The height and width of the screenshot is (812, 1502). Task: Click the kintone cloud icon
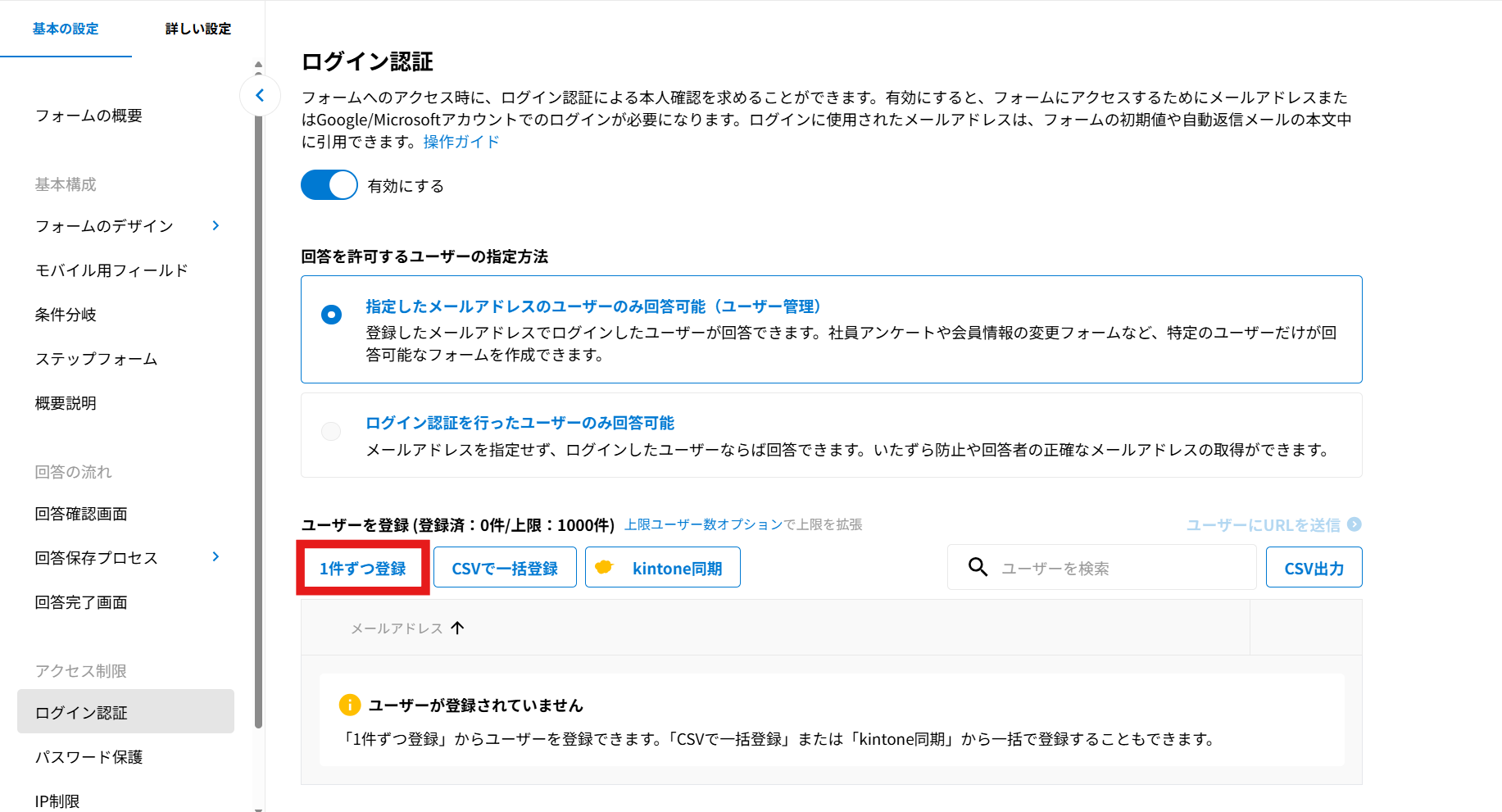tap(604, 567)
